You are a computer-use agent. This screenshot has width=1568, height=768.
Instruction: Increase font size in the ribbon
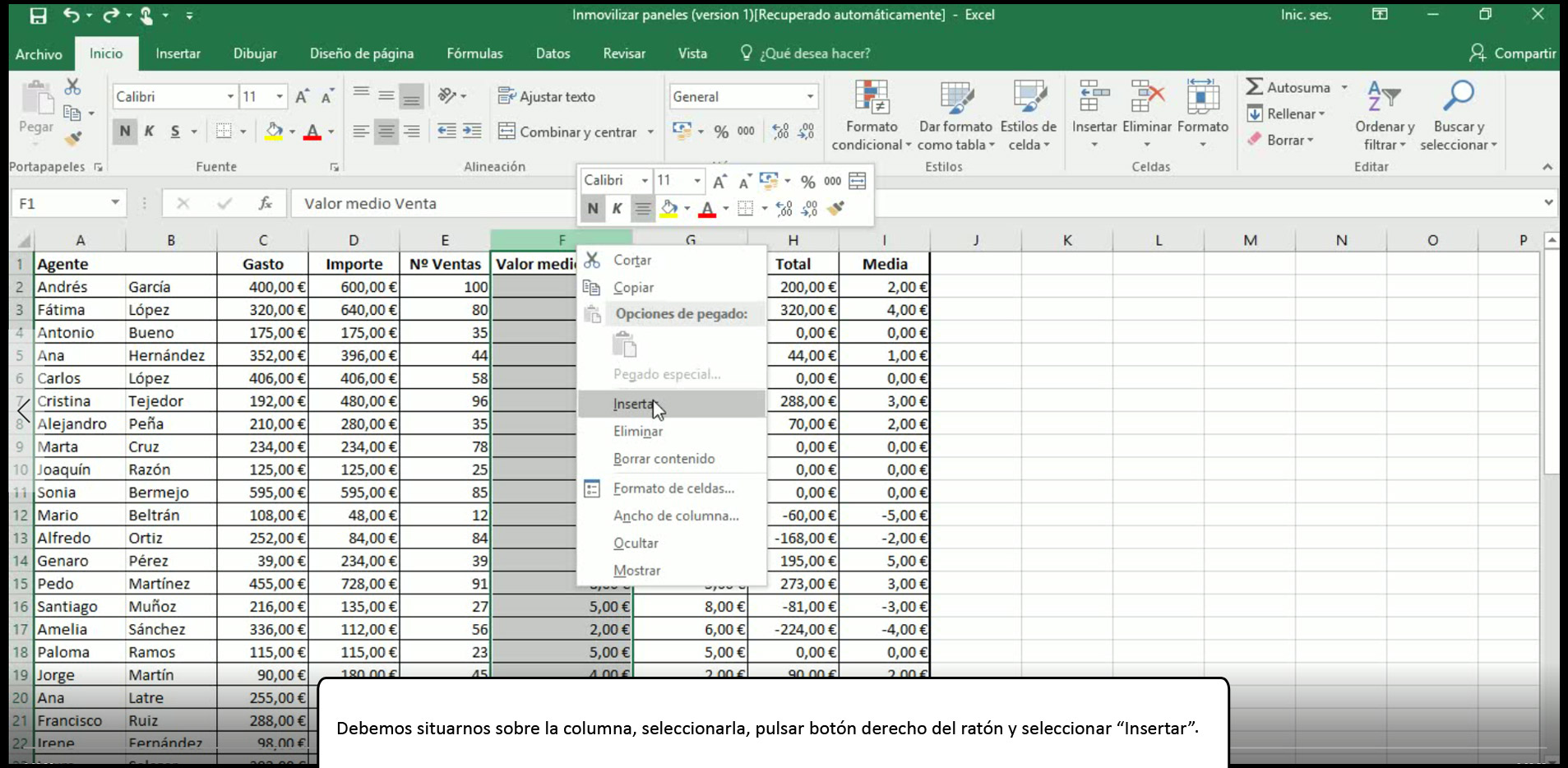point(302,96)
